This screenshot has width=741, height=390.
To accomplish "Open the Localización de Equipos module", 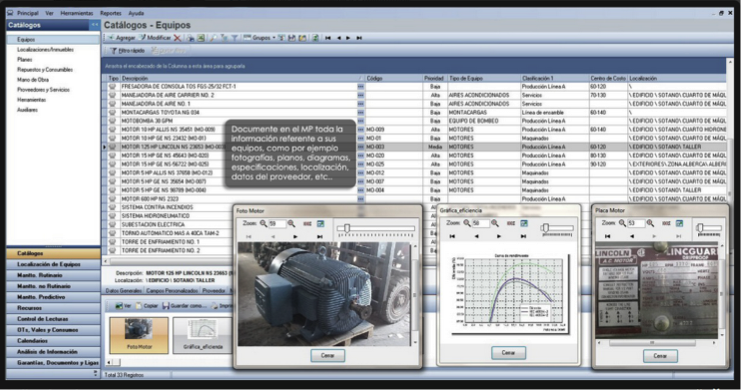I will click(53, 264).
